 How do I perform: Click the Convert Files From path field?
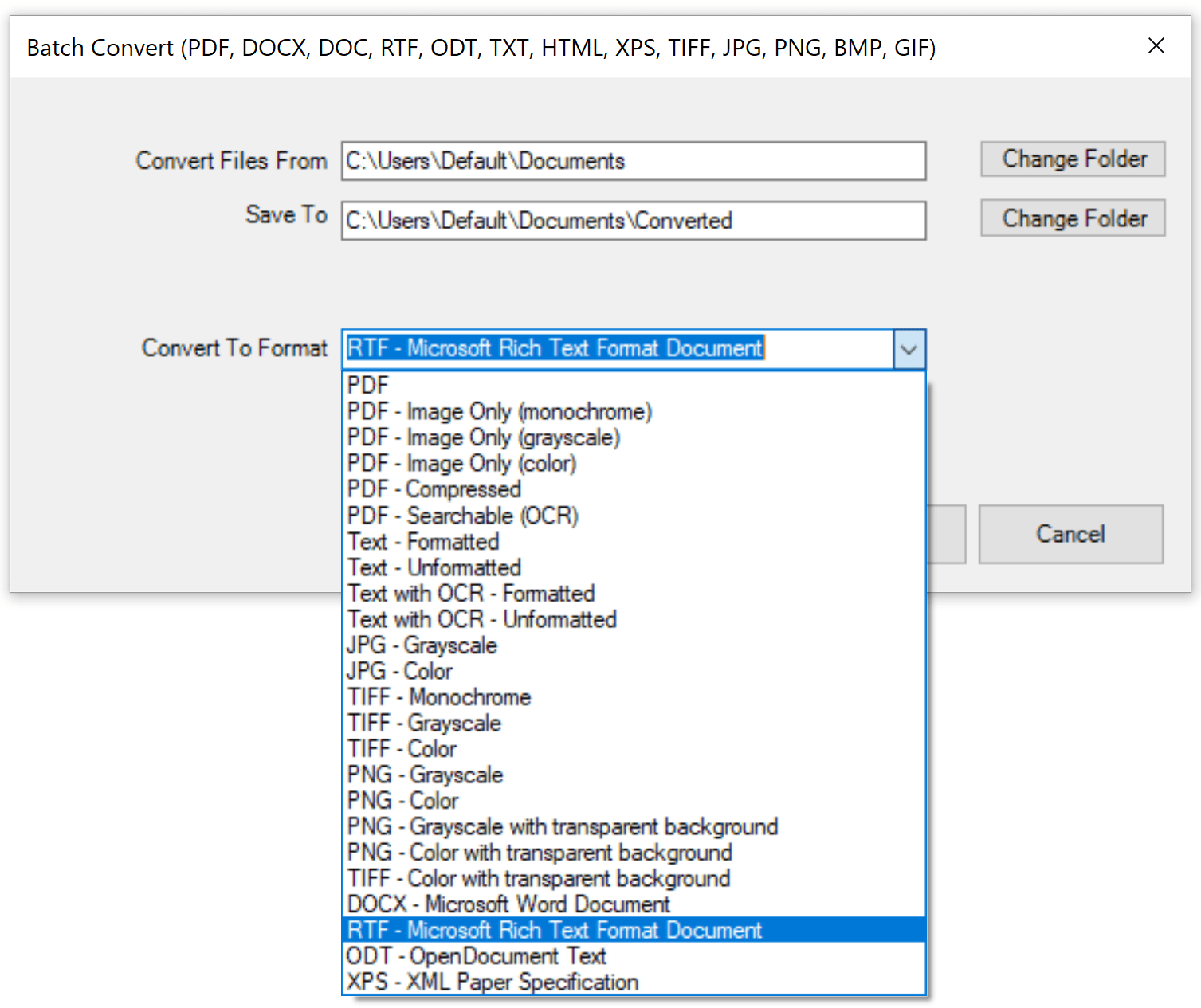pyautogui.click(x=633, y=161)
